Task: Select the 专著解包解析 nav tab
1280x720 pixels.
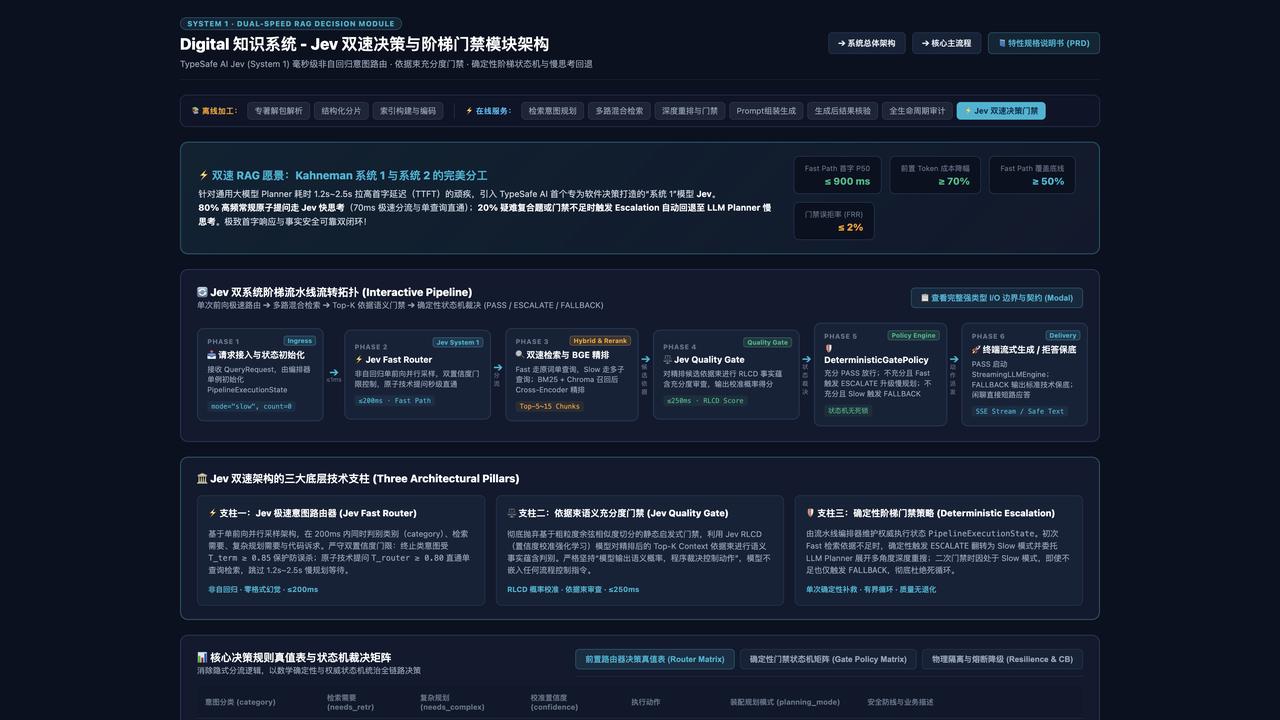Action: coord(278,111)
